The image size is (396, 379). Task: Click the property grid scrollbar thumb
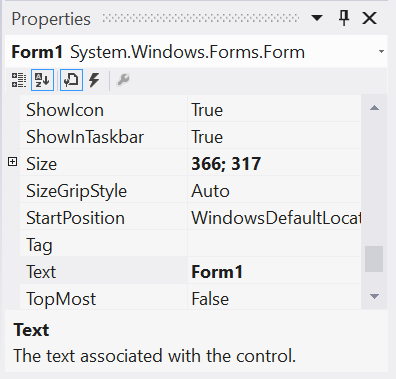(374, 259)
